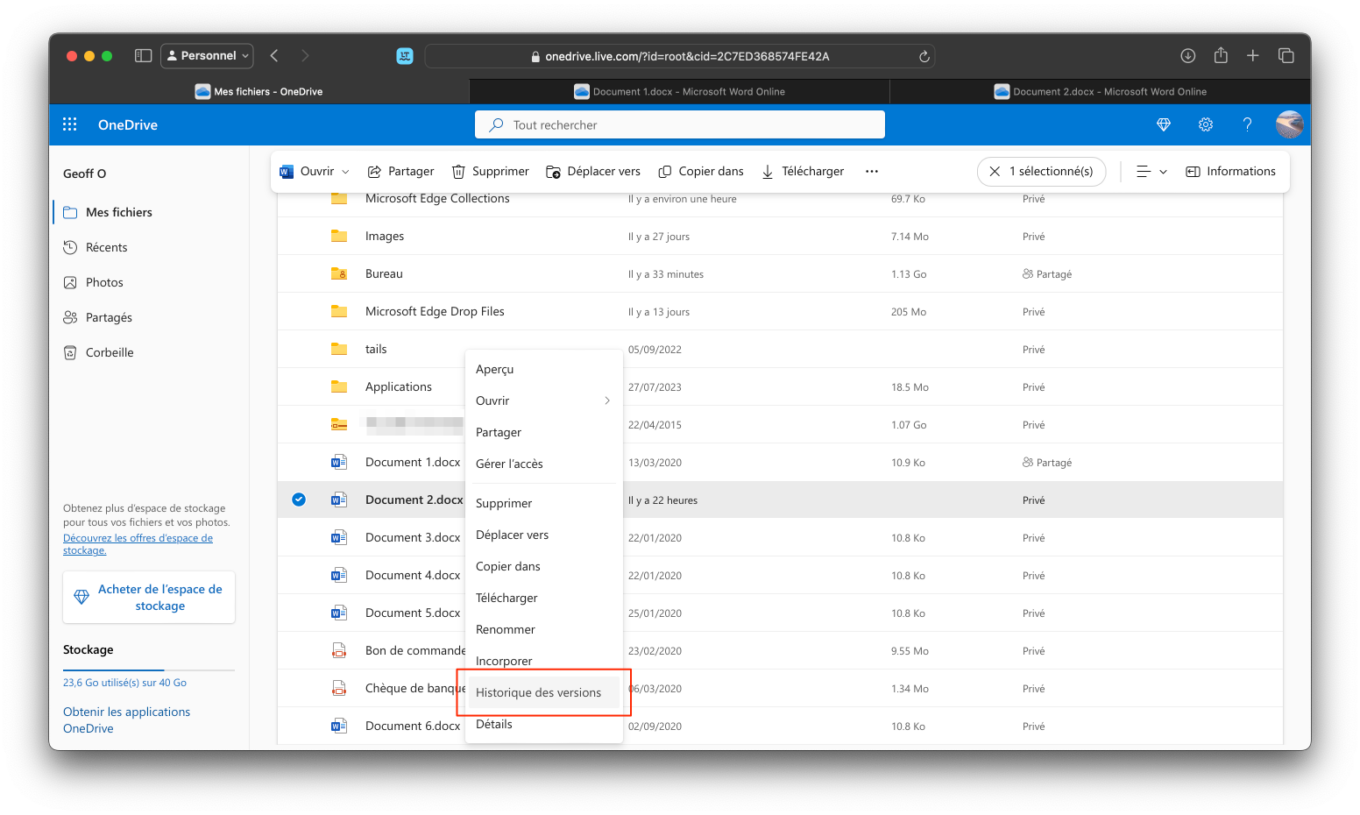Click Partager in the toolbar
The image size is (1360, 815).
[401, 172]
